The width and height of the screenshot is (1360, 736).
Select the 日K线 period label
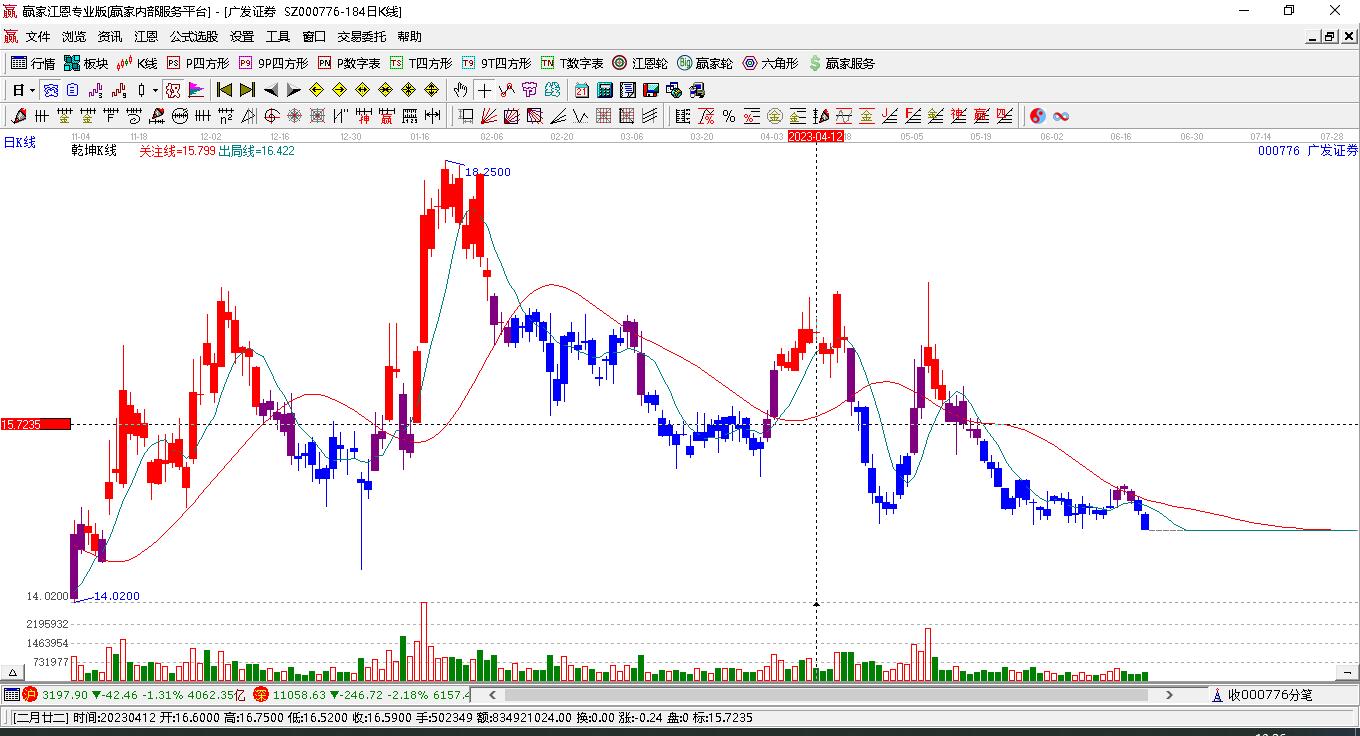19,142
